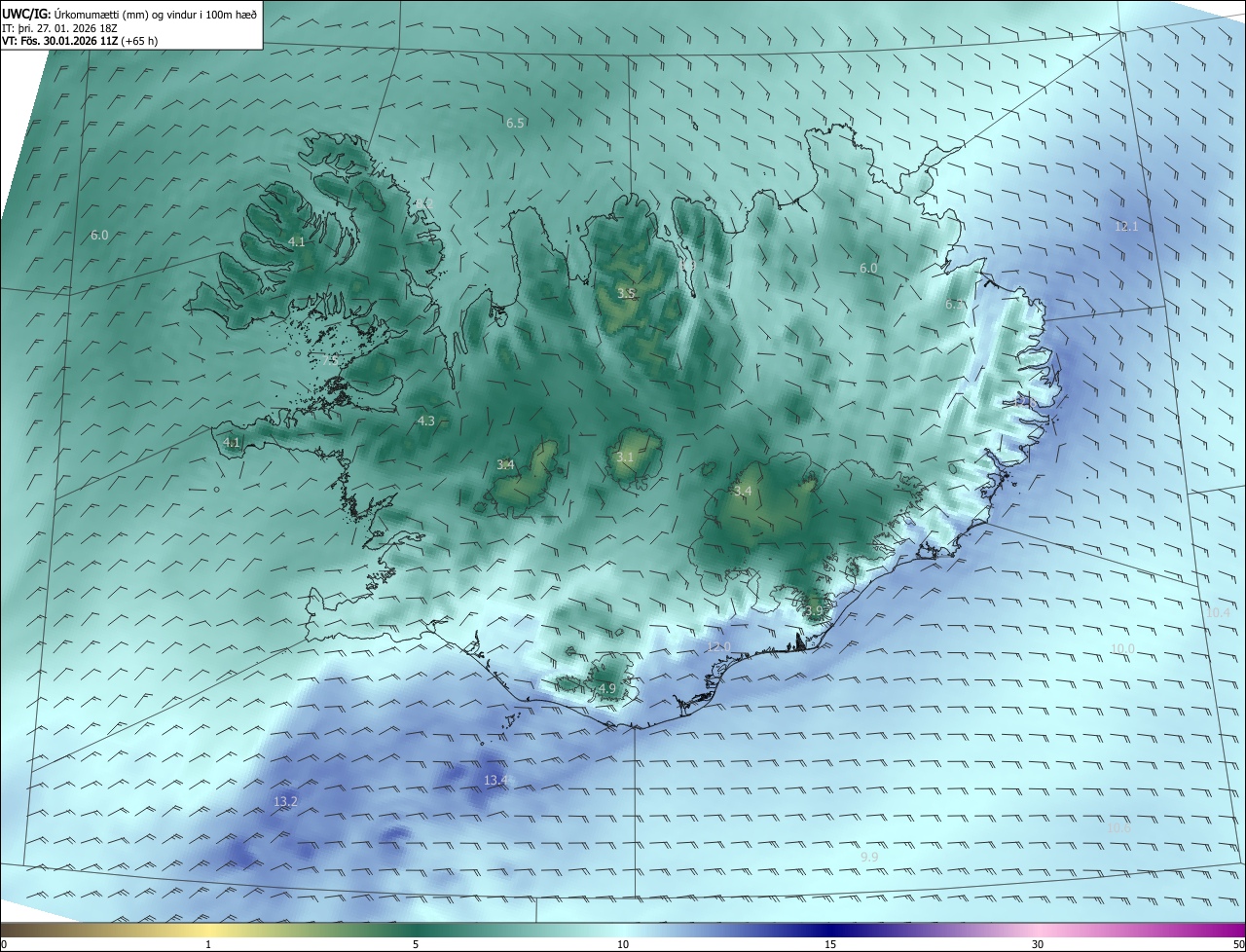1246x952 pixels.
Task: Click the colorbar tick labeled 0
Action: (x=4, y=944)
